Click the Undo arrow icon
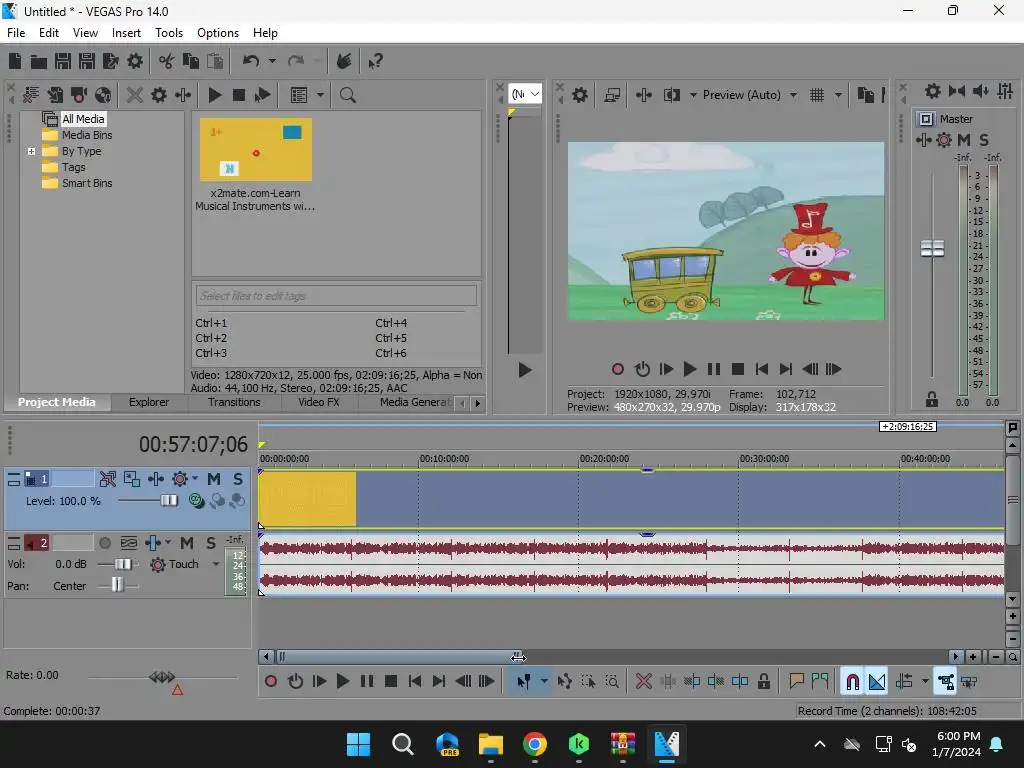This screenshot has width=1024, height=768. coord(251,61)
